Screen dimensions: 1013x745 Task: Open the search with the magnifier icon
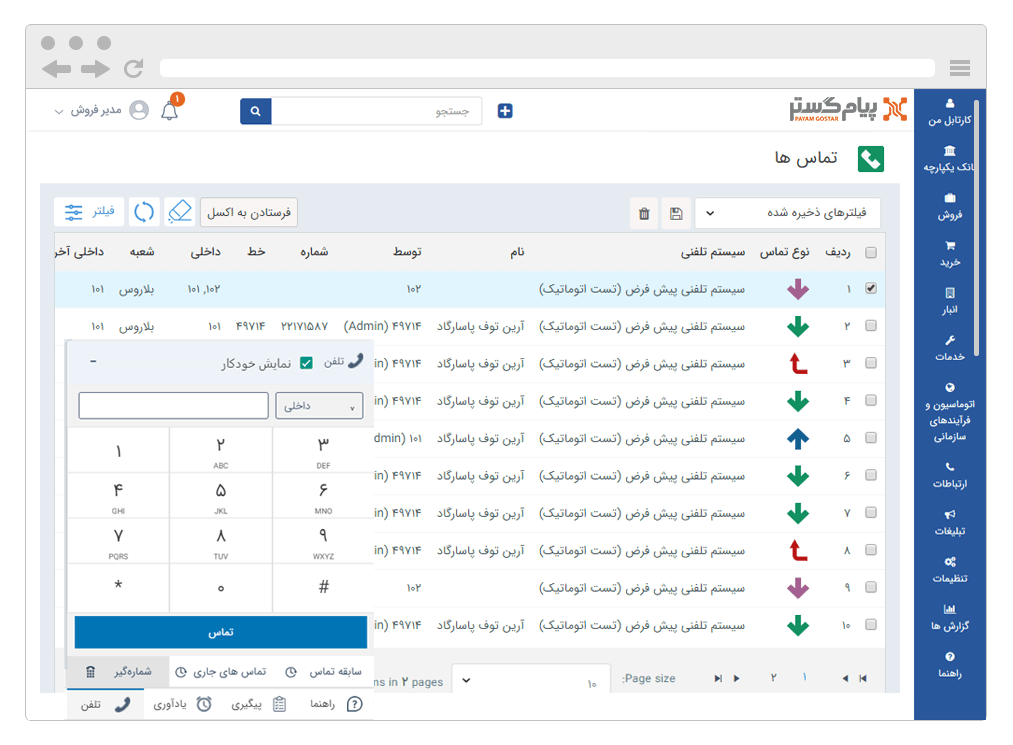pyautogui.click(x=255, y=110)
